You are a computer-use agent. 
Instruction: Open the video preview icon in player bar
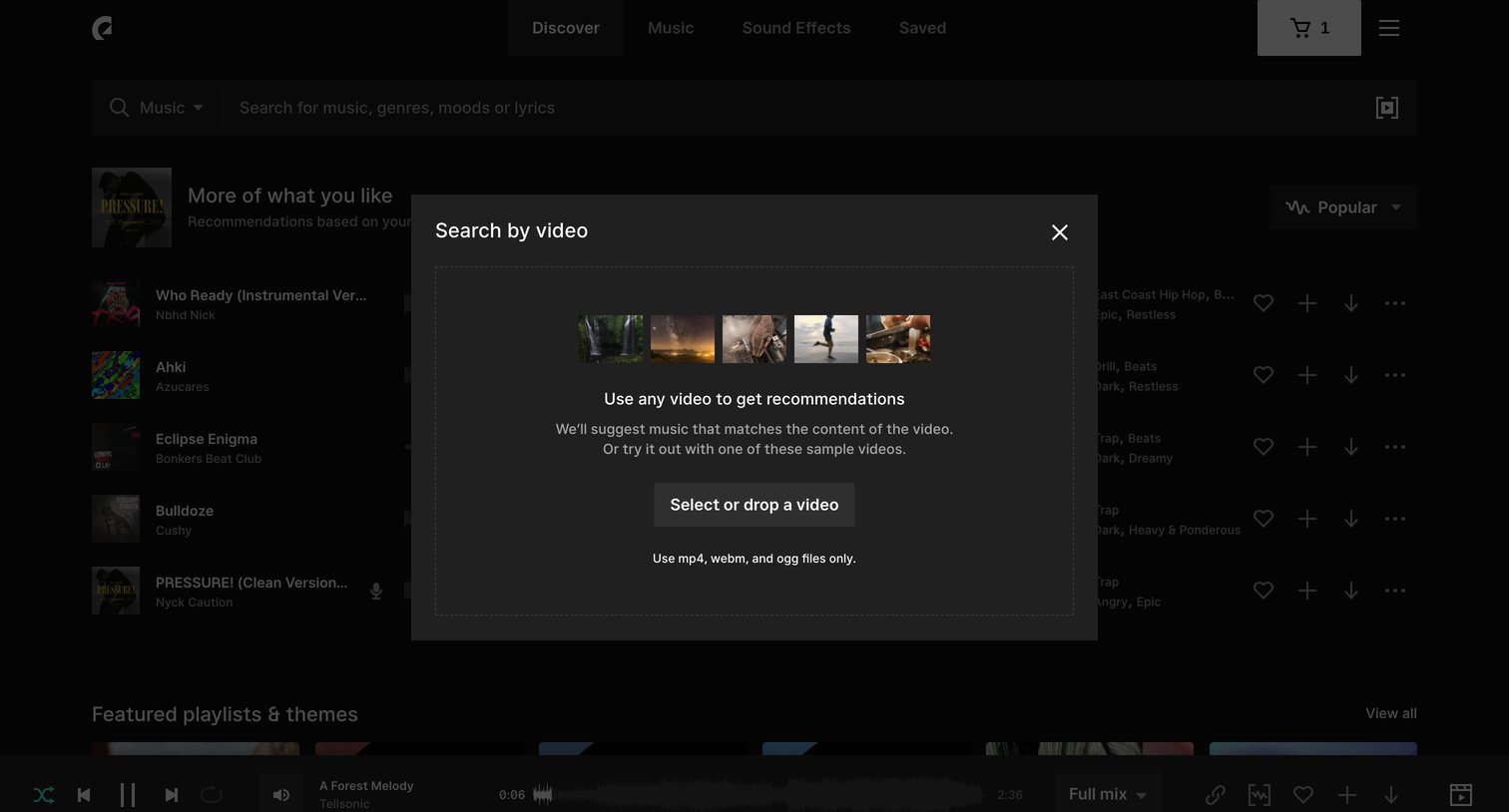(x=1461, y=795)
